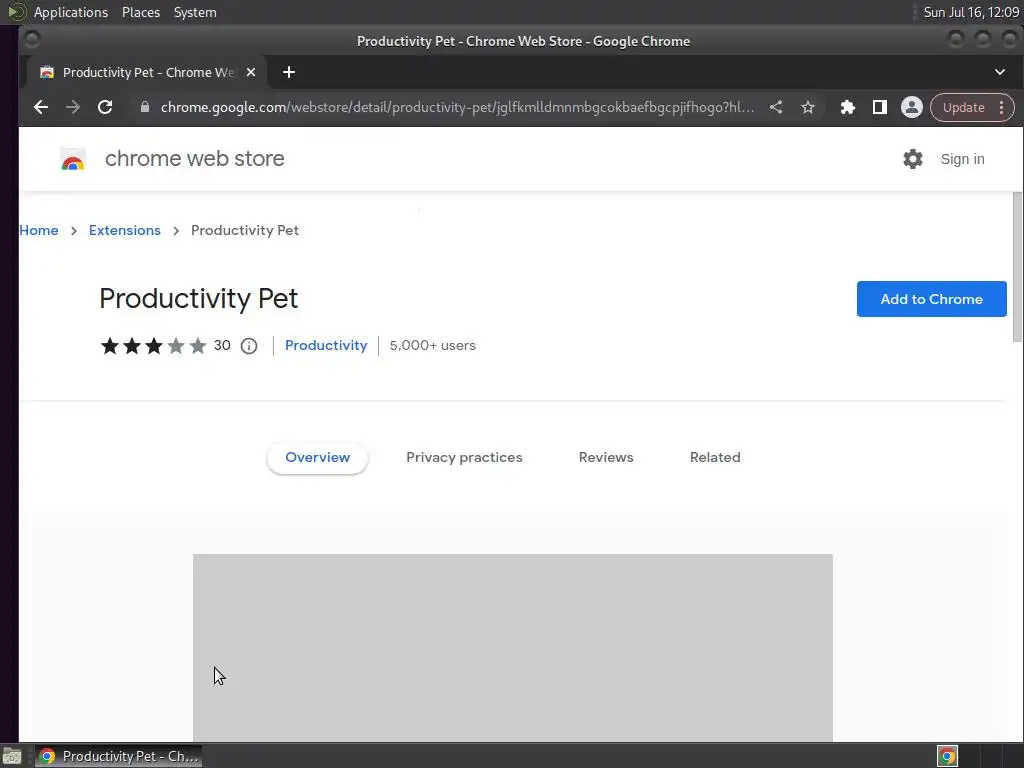Open the Applications menu
Screen dimensions: 1024x768
coord(71,12)
